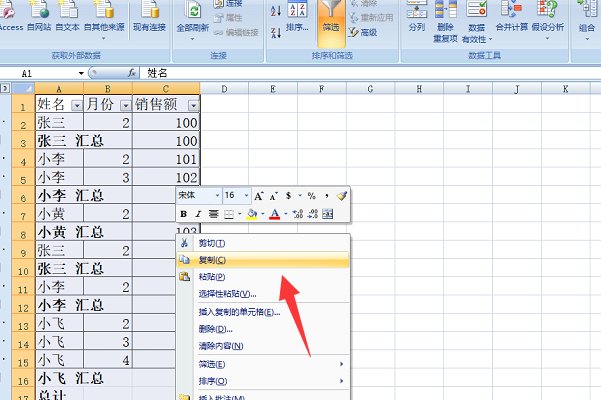Toggle Bold in the mini toolbar
Image resolution: width=601 pixels, height=400 pixels.
(184, 214)
